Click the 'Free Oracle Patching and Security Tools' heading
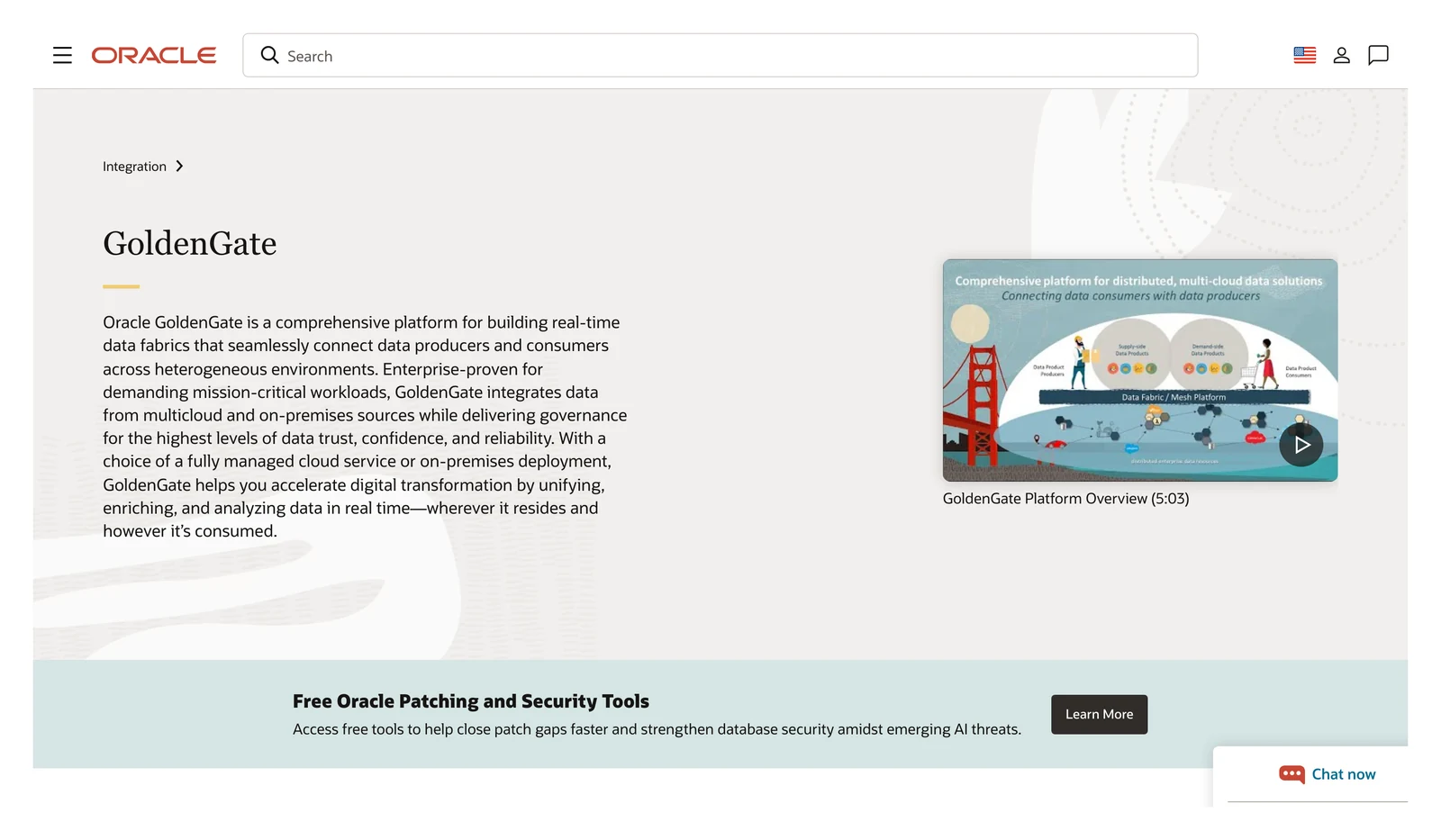The width and height of the screenshot is (1441, 840). (x=471, y=701)
